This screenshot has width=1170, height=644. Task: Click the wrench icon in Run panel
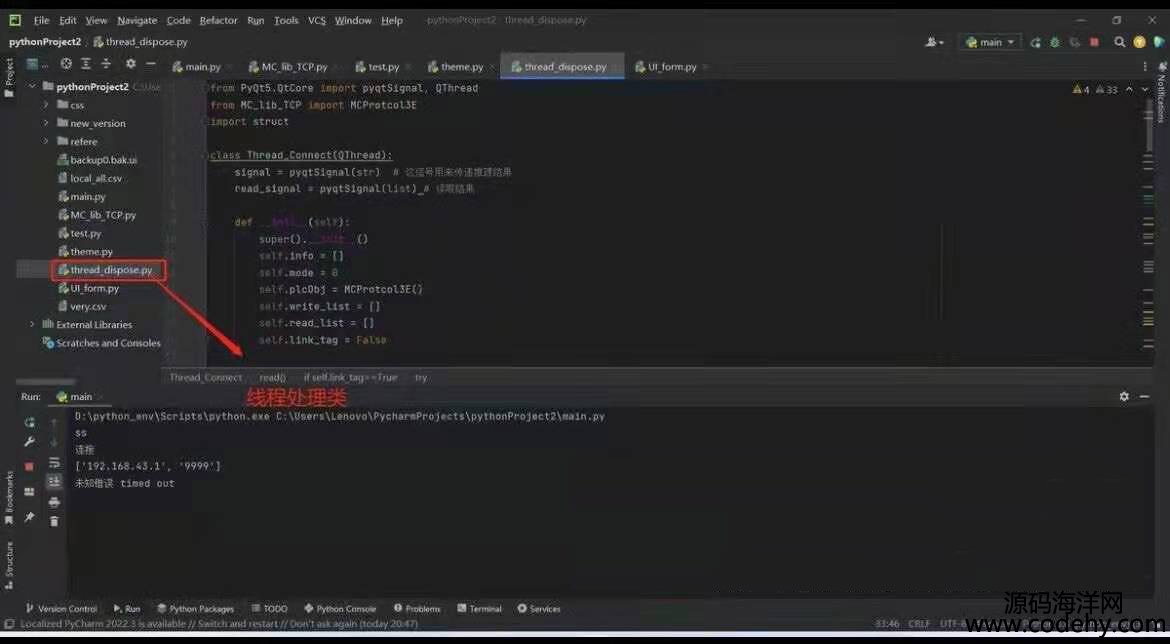29,442
